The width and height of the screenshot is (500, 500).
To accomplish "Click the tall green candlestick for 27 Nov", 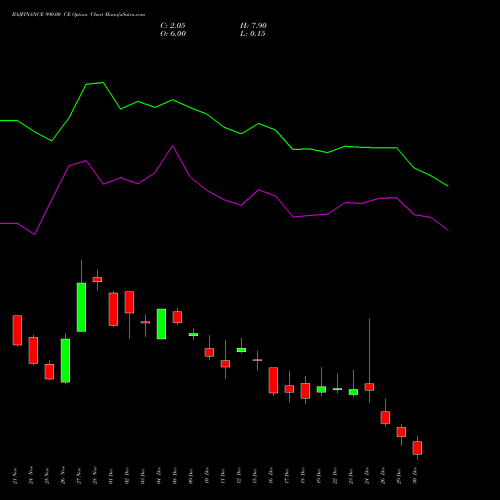I will [81, 307].
